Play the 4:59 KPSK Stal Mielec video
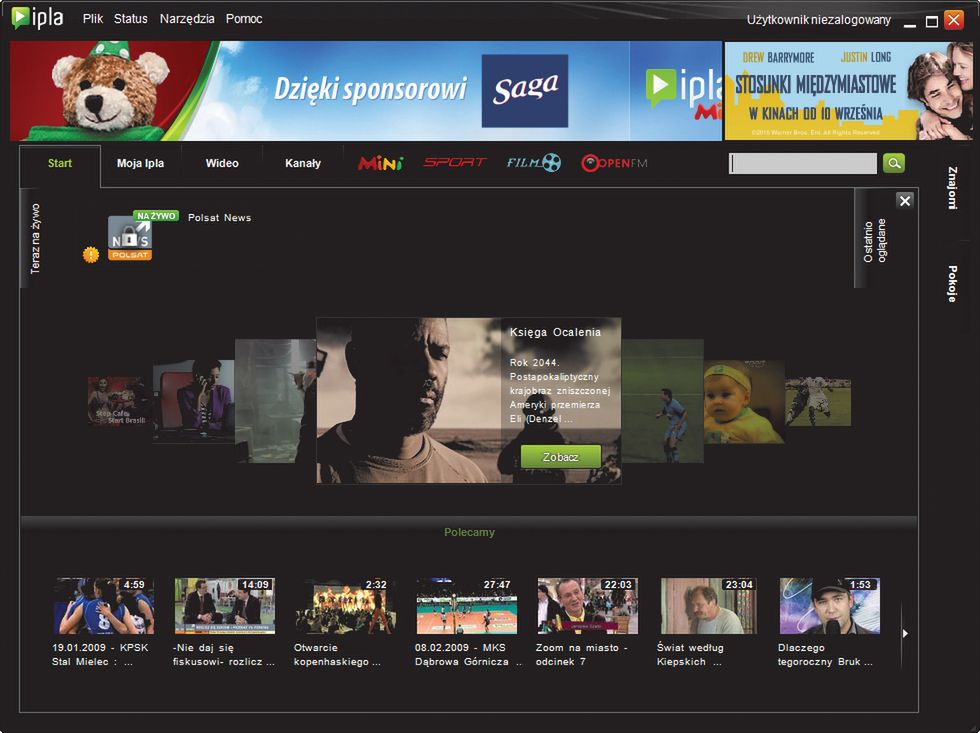The width and height of the screenshot is (980, 733). 104,606
